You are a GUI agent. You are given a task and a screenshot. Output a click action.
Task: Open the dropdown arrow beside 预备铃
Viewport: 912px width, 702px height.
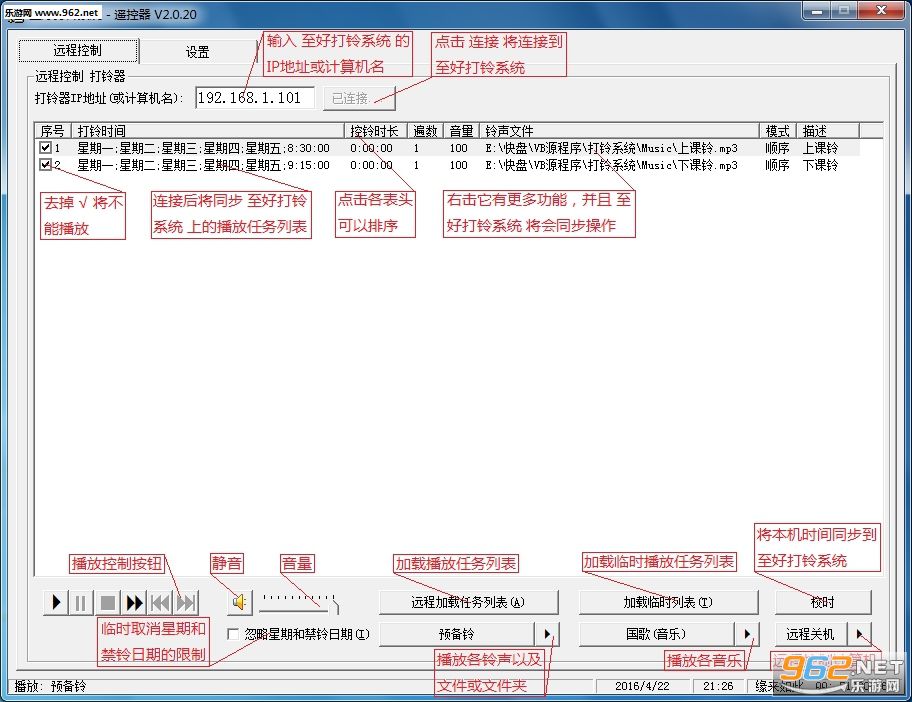pyautogui.click(x=547, y=634)
